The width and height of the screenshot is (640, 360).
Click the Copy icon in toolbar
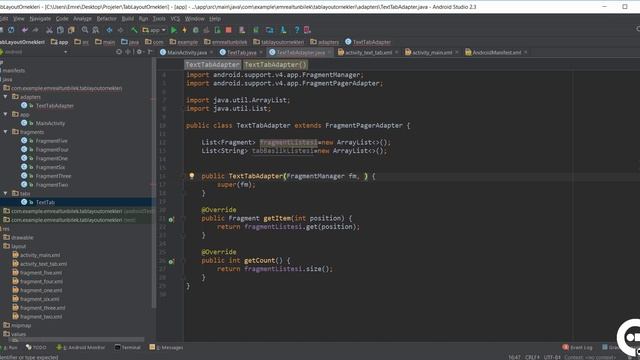tap(60, 30)
